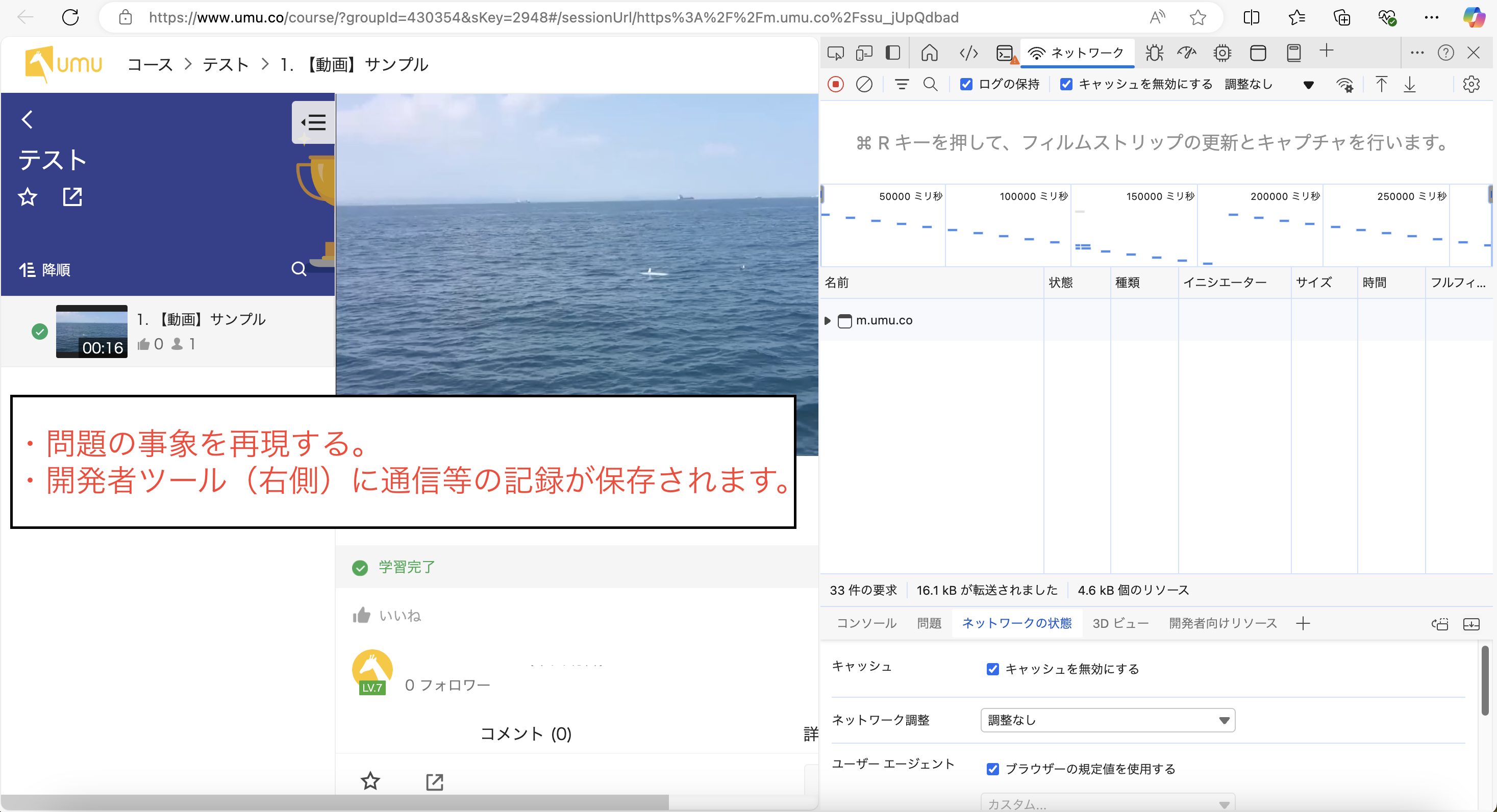The width and height of the screenshot is (1497, 812).
Task: Select the コンソール tab
Action: [862, 623]
